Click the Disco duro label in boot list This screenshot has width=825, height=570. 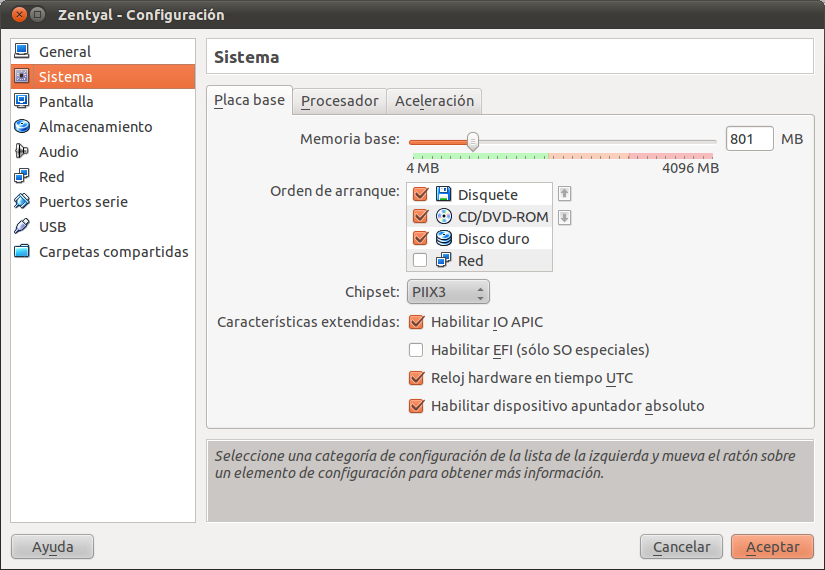pos(494,239)
